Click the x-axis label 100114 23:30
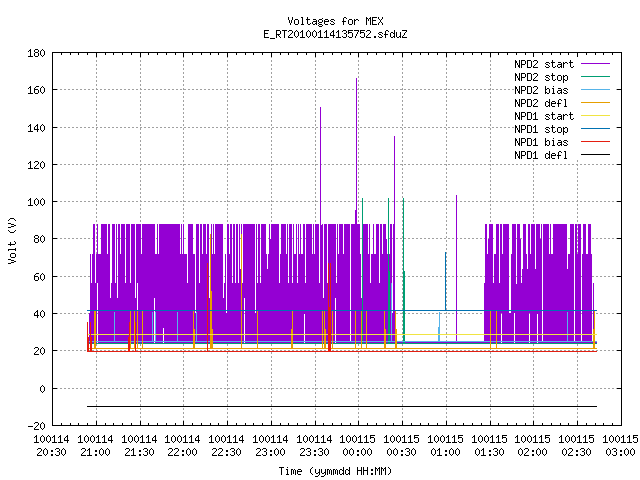The image size is (640, 480). click(x=314, y=446)
